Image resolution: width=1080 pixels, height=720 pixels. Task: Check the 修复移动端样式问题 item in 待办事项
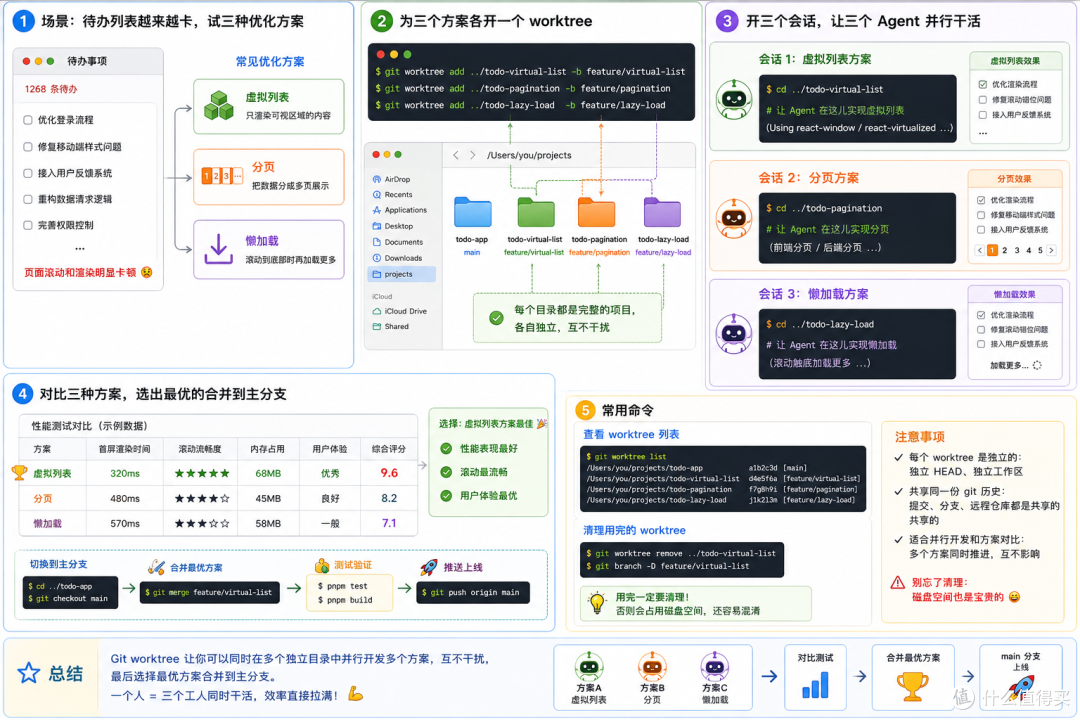28,147
